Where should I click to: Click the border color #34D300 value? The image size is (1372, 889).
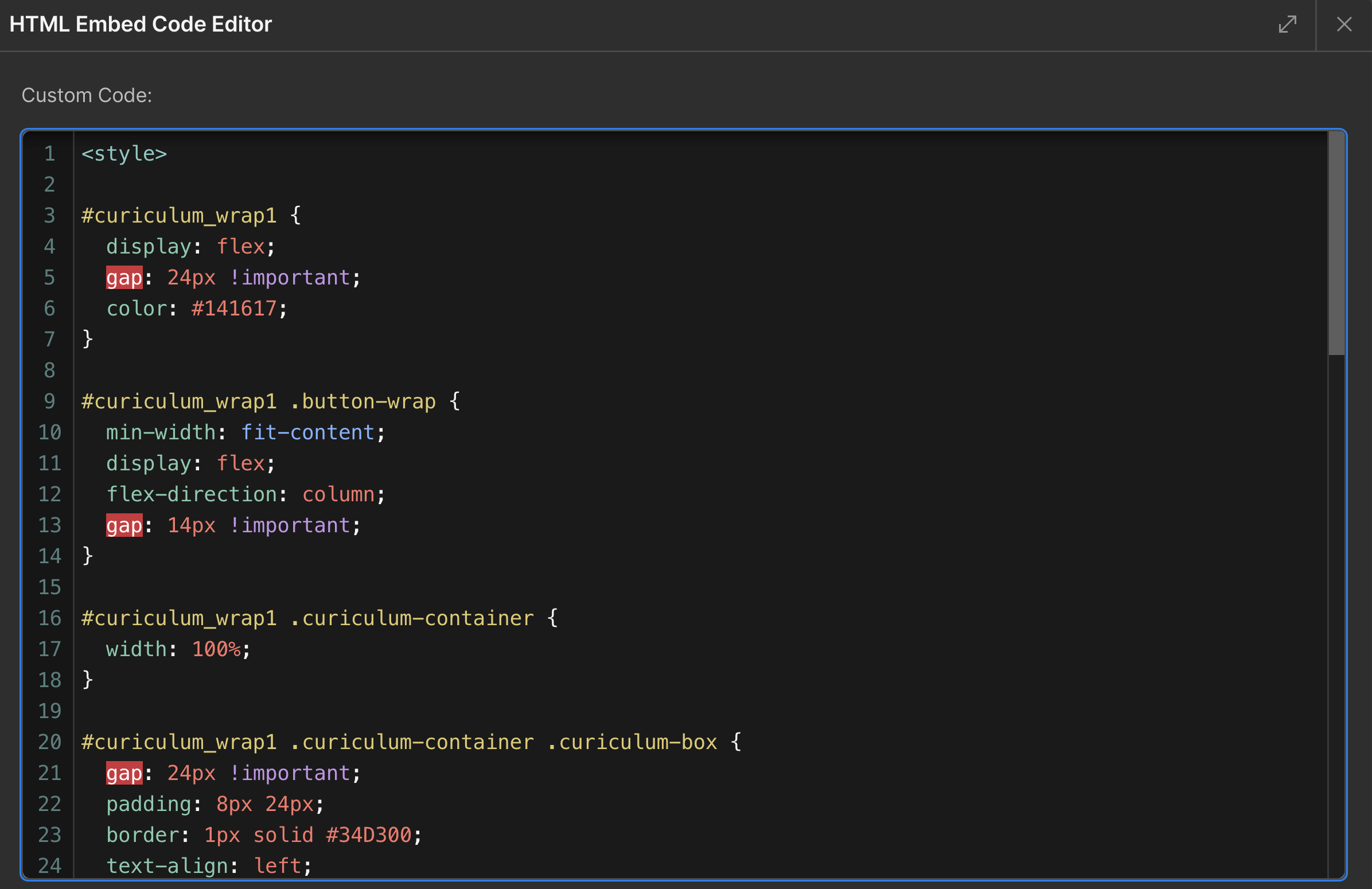click(x=369, y=835)
